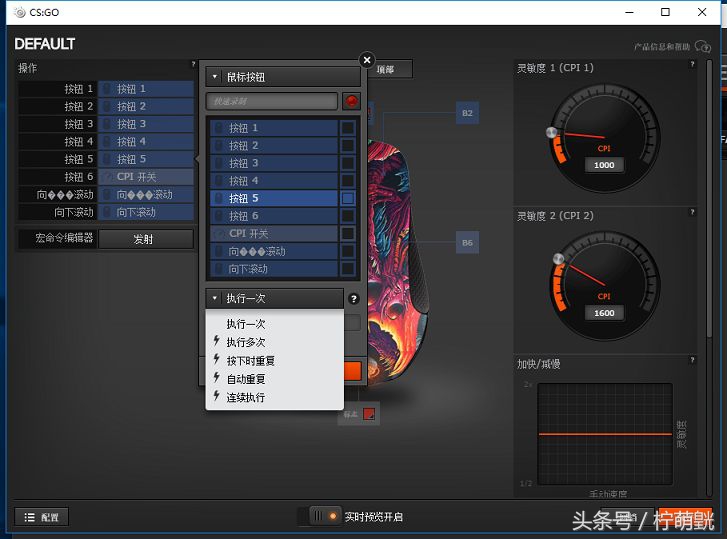
Task: Tick checkbox for 按钮 3 in popup
Action: click(348, 163)
